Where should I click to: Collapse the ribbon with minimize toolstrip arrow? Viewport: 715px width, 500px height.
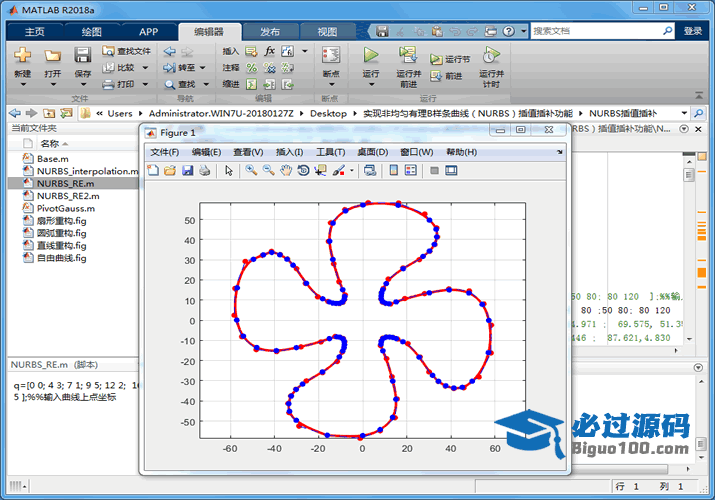(x=699, y=95)
